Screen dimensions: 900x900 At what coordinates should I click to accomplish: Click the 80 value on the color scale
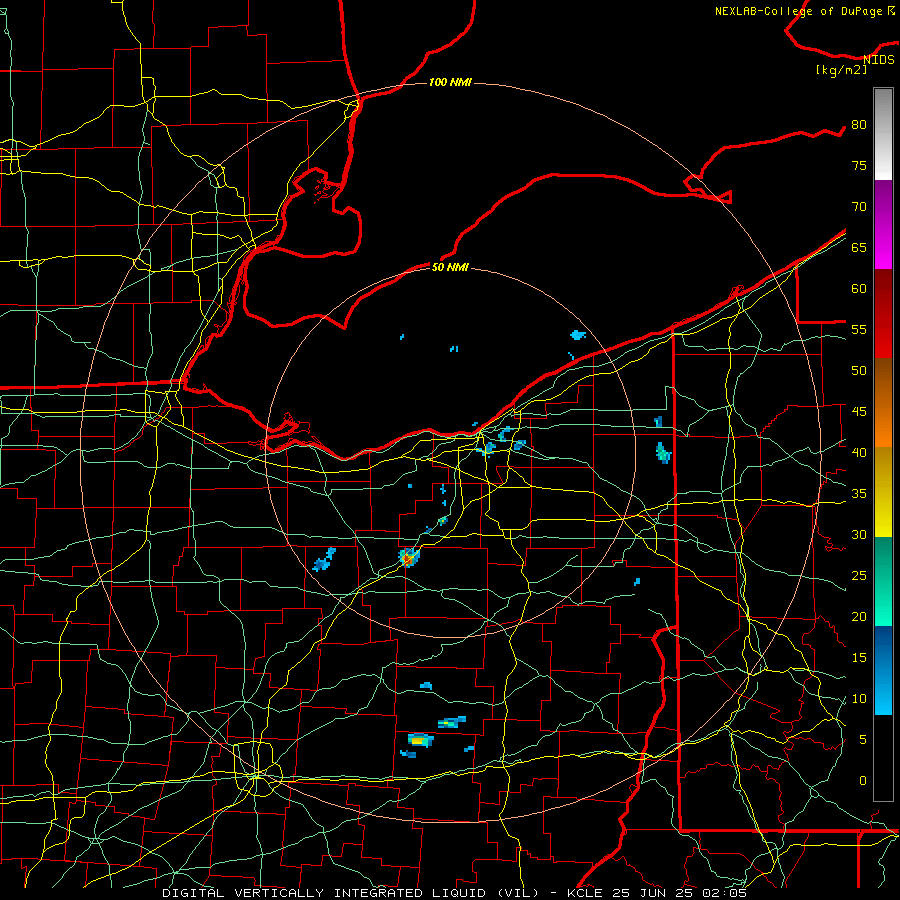coord(859,125)
